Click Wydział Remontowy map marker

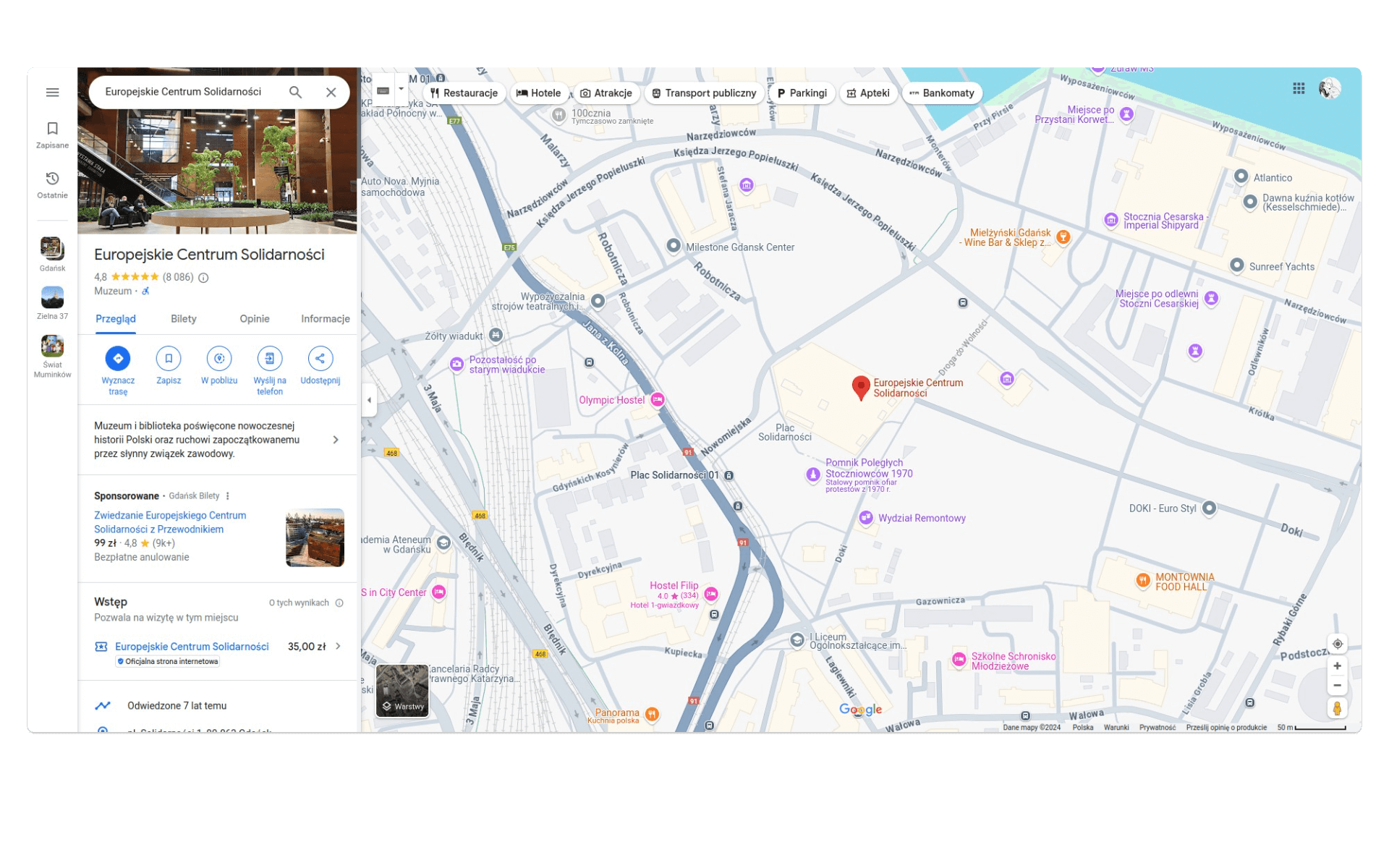(x=865, y=518)
